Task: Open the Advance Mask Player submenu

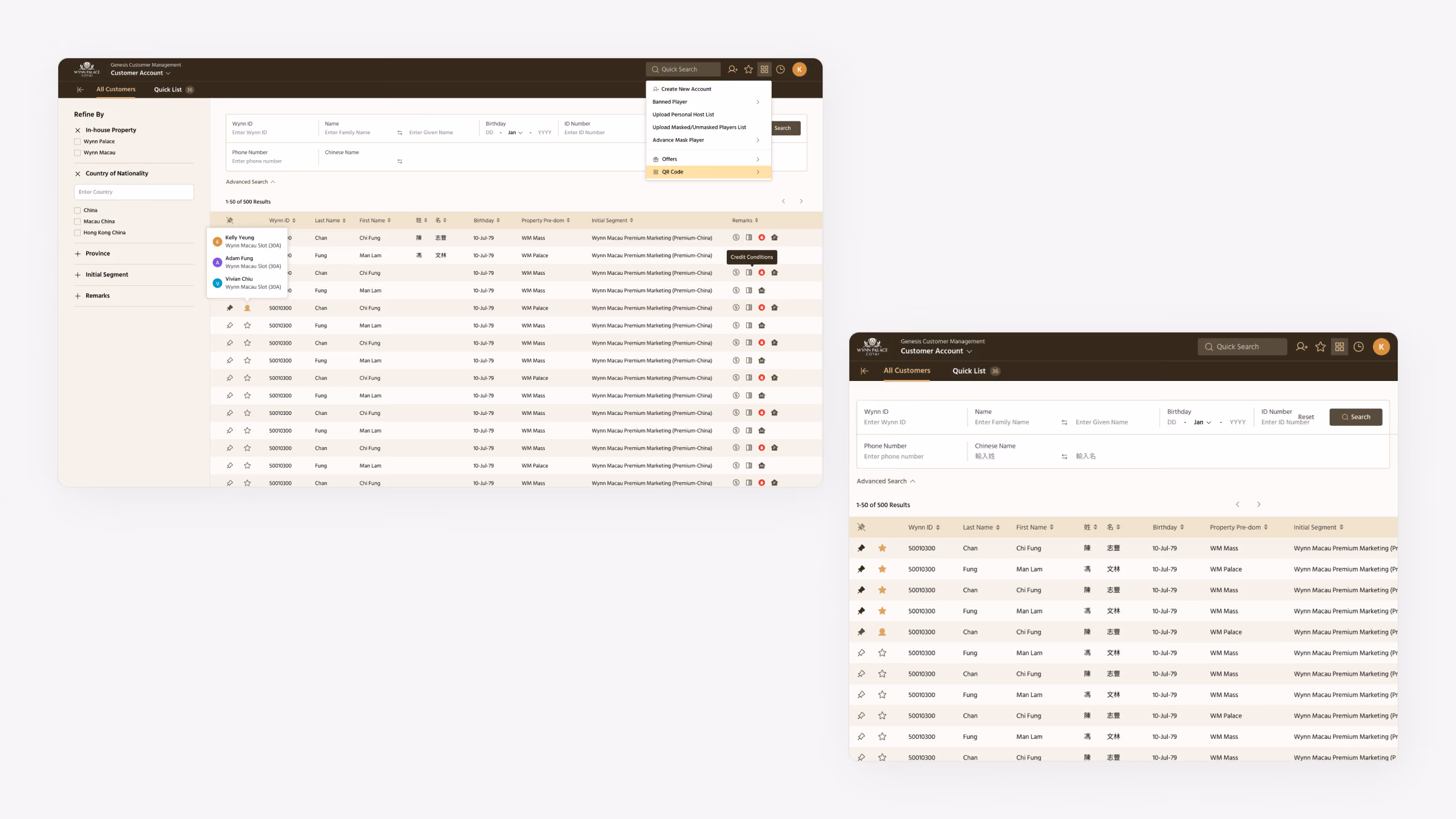Action: [709, 140]
